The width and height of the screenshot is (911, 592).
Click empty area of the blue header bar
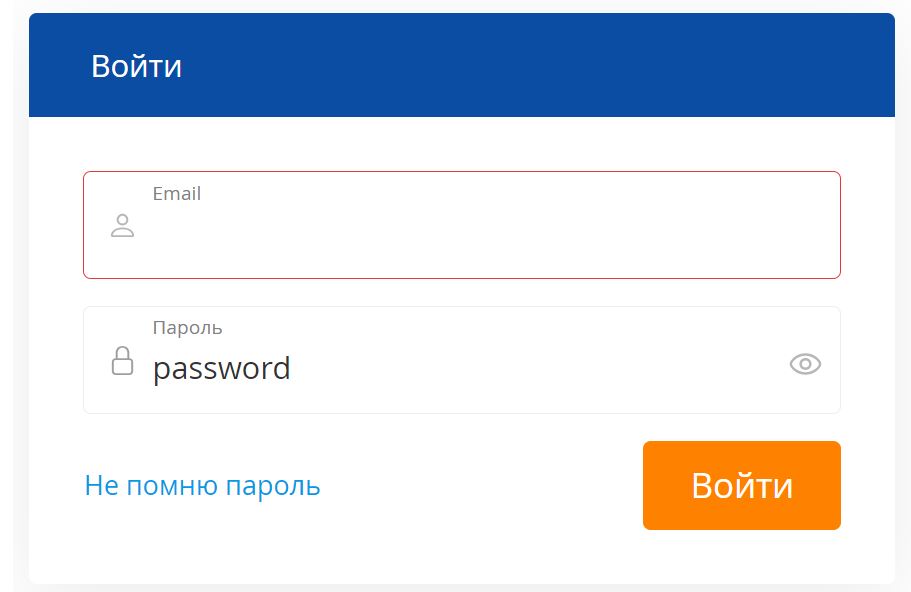coord(523,65)
